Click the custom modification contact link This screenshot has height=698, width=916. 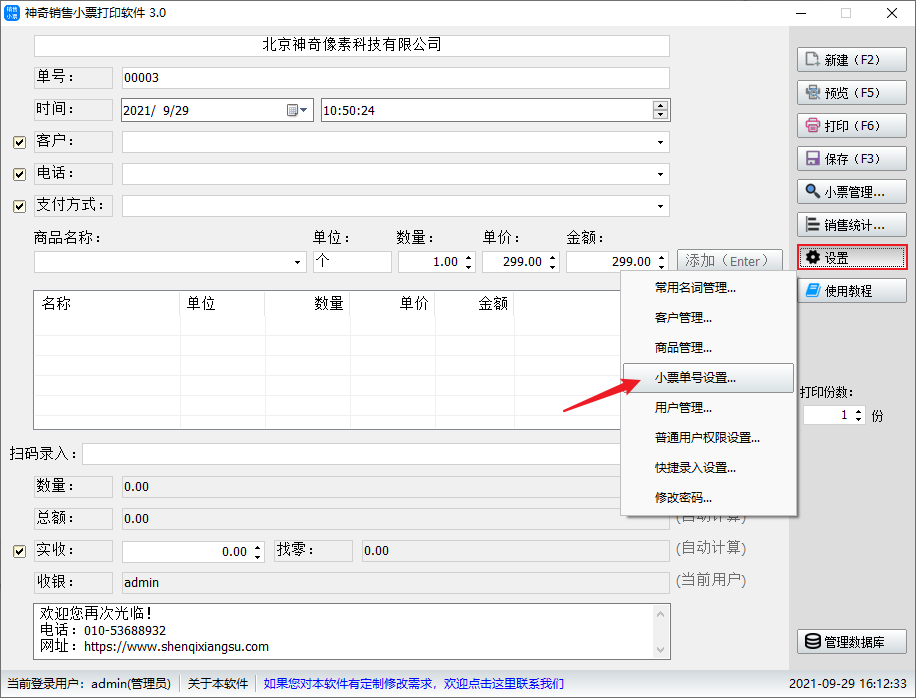(x=413, y=684)
